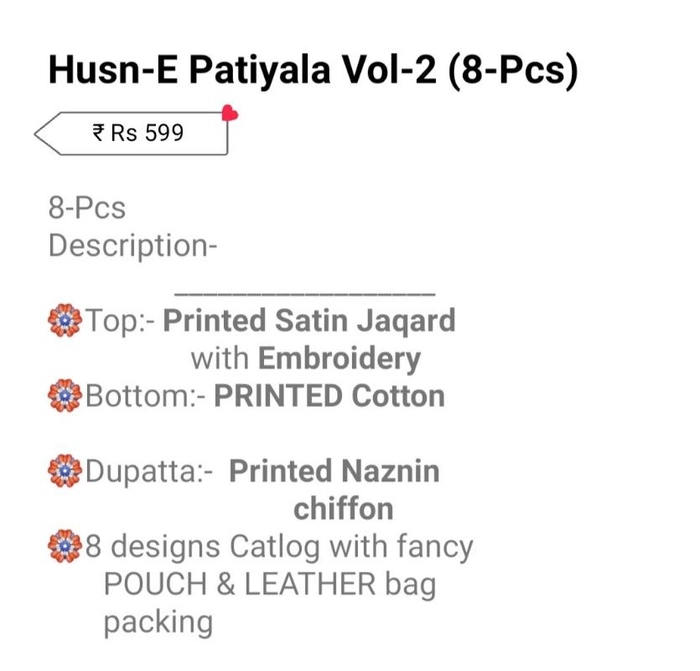This screenshot has height=671, width=700.
Task: Click the Bottom:- label
Action: (146, 396)
